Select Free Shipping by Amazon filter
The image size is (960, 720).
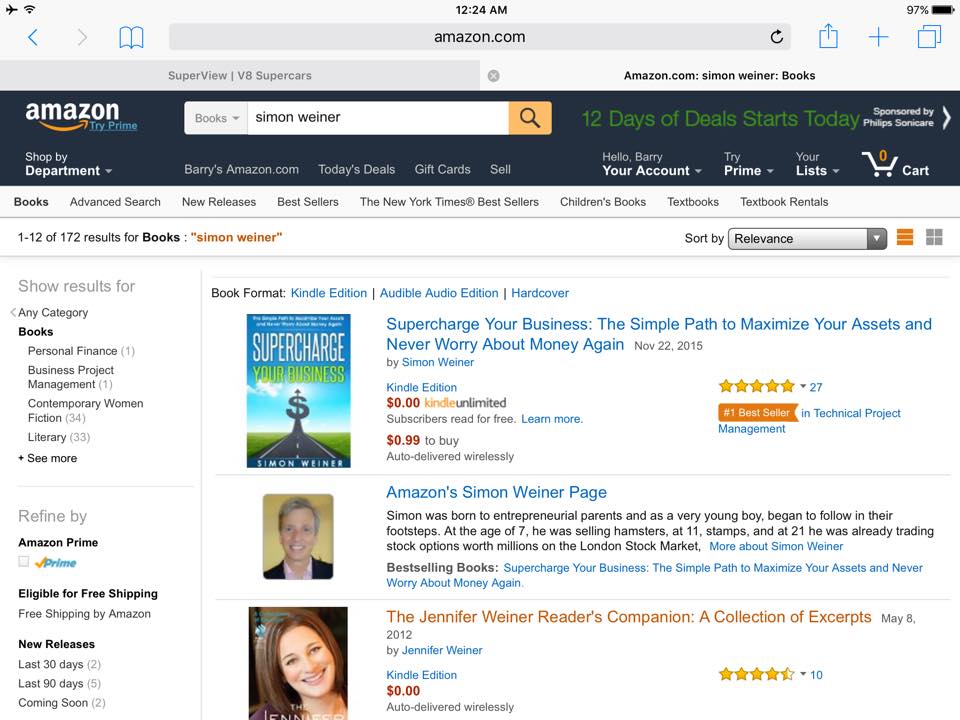point(84,613)
